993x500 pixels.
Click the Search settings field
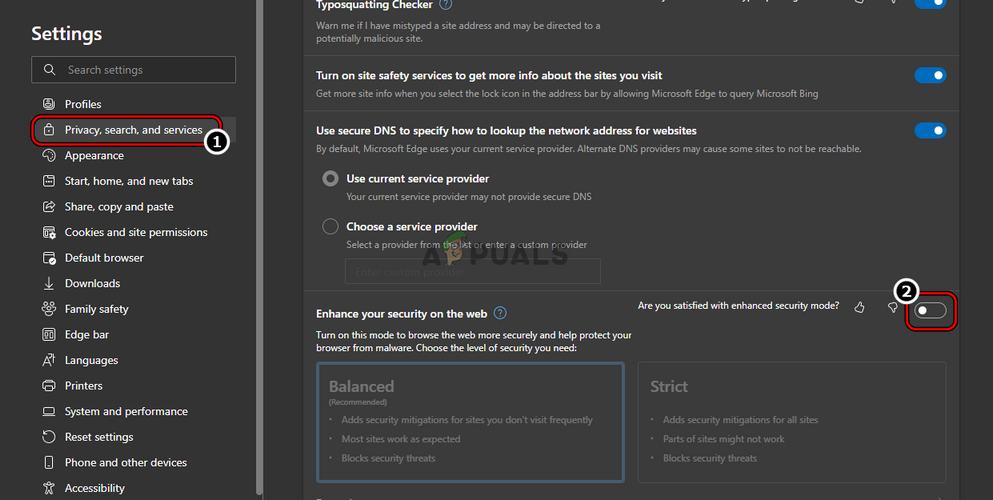tap(134, 70)
